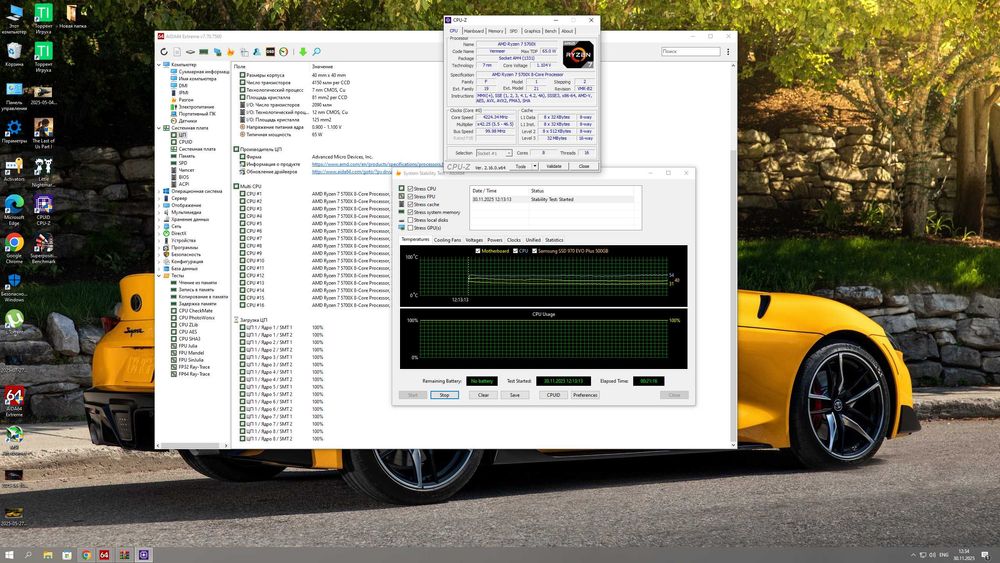The width and height of the screenshot is (1000, 563).
Task: Open the Superposition Benchmark desktop icon
Action: coord(43,244)
